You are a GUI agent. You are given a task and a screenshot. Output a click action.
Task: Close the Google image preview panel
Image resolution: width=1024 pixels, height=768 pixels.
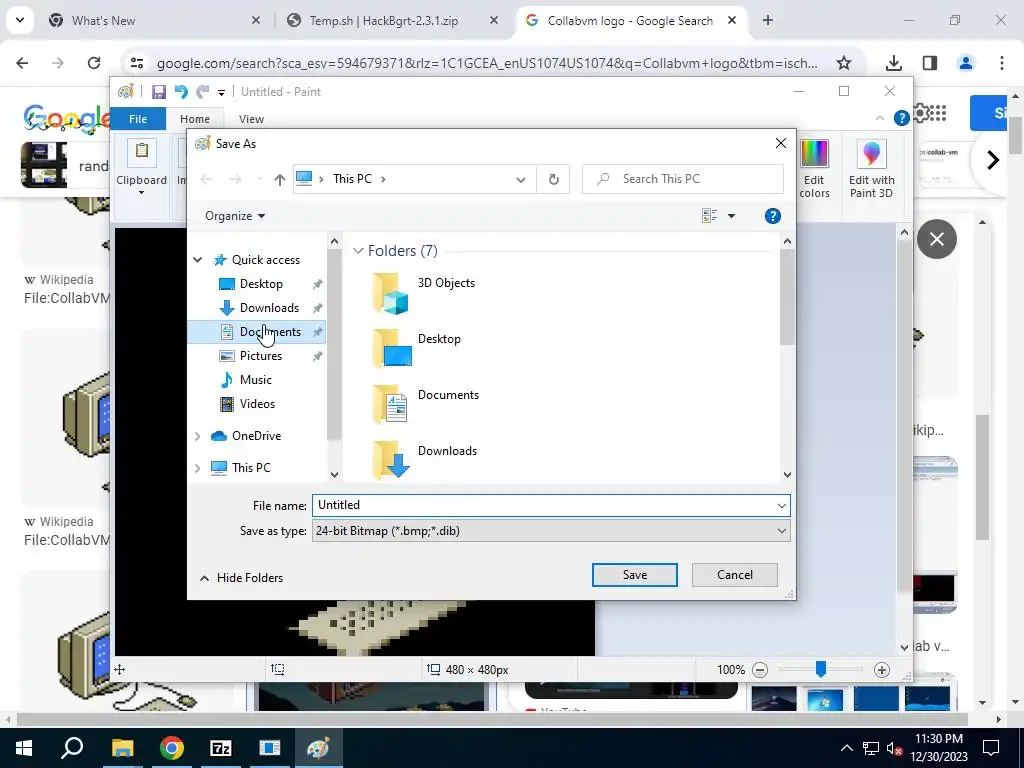936,239
